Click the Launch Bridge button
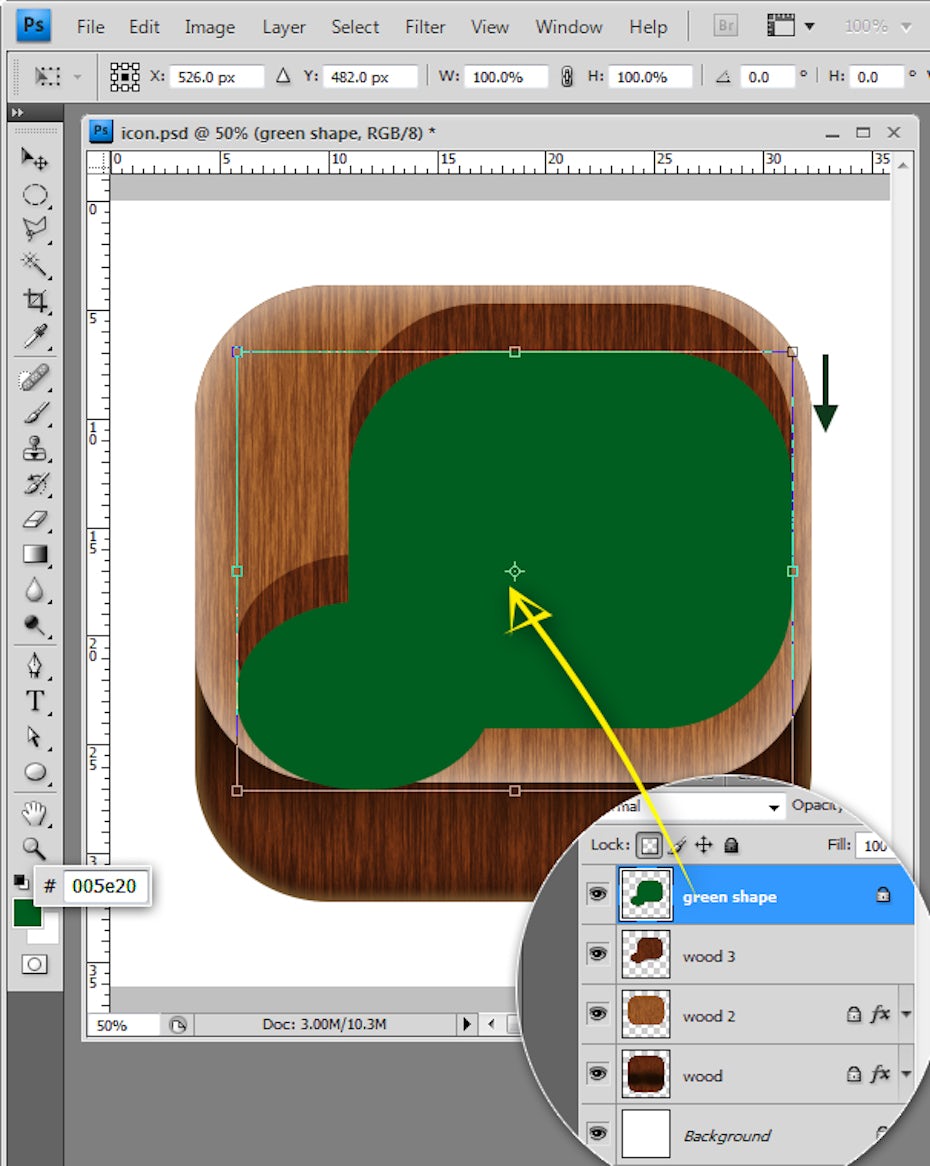Screen dimensions: 930x1166 click(x=729, y=27)
